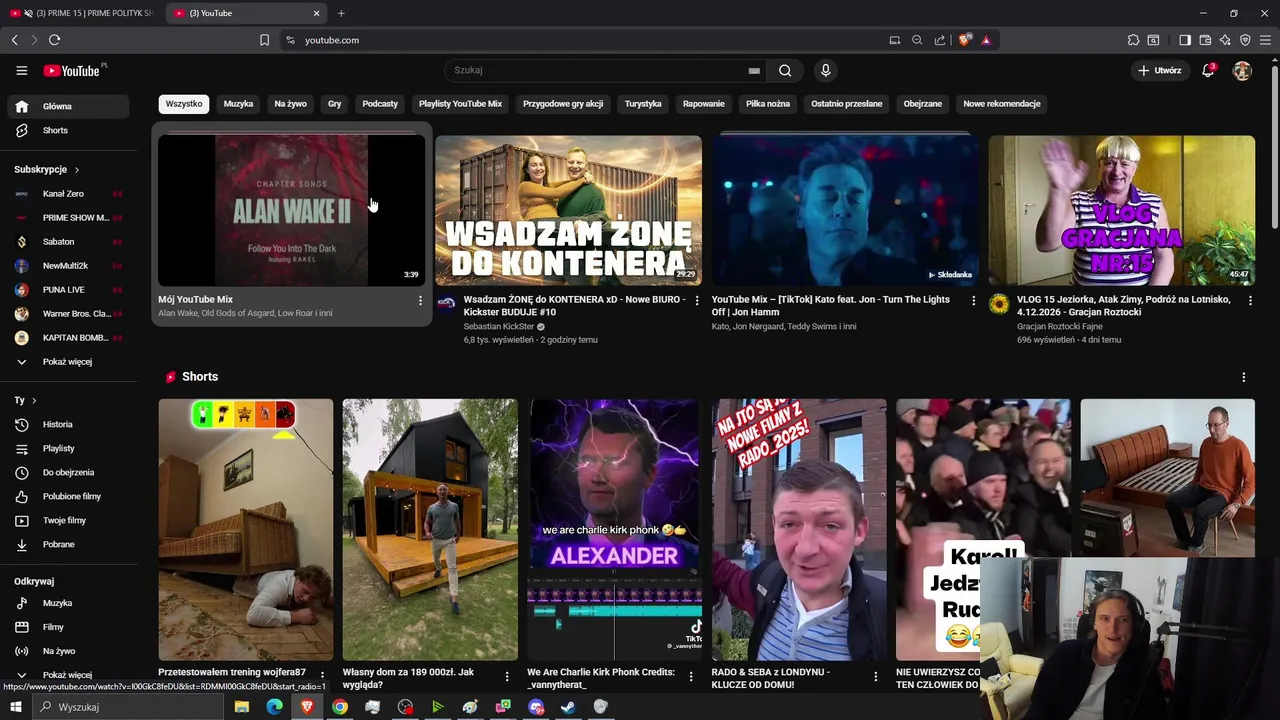The width and height of the screenshot is (1280, 720).
Task: Open options for Mój YouTube Mix
Action: pyautogui.click(x=420, y=300)
